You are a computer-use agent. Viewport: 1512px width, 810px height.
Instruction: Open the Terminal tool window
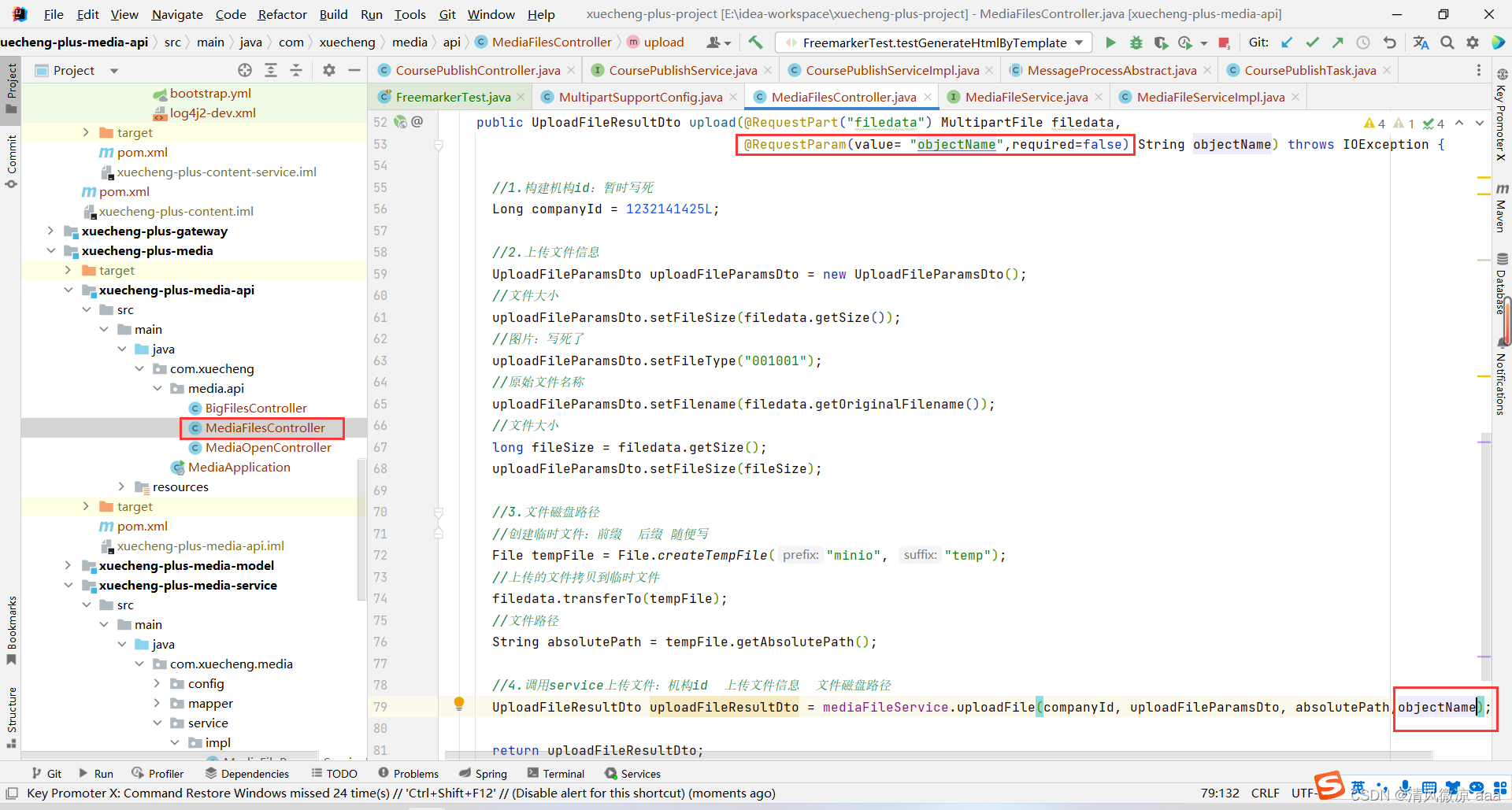[x=556, y=774]
